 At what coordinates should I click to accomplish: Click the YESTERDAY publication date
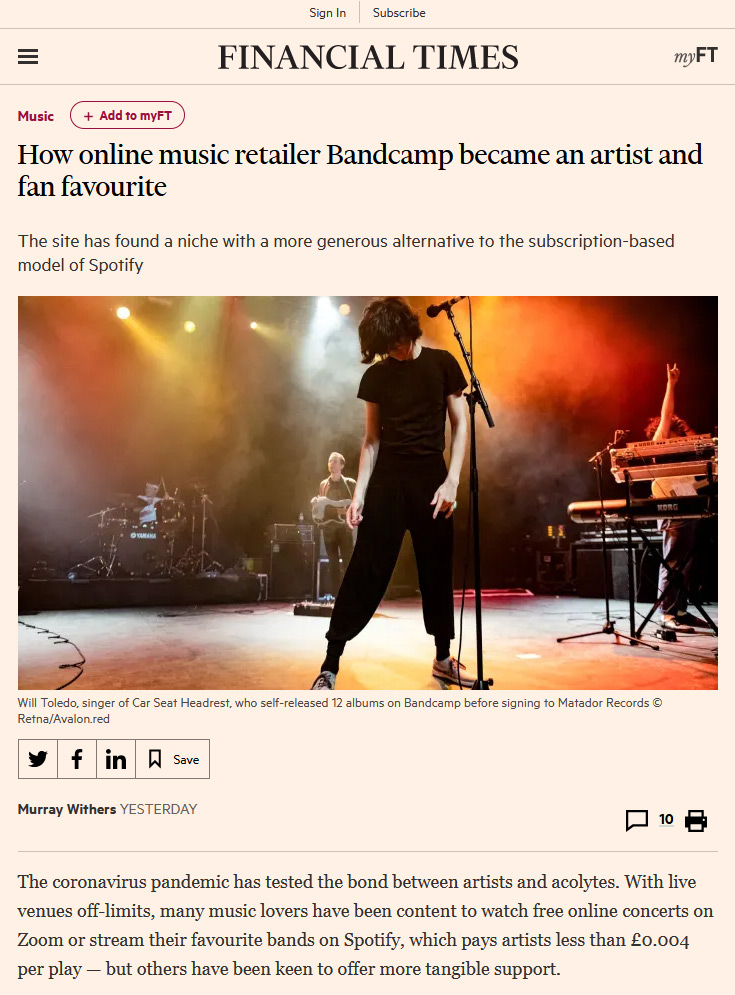pos(159,809)
